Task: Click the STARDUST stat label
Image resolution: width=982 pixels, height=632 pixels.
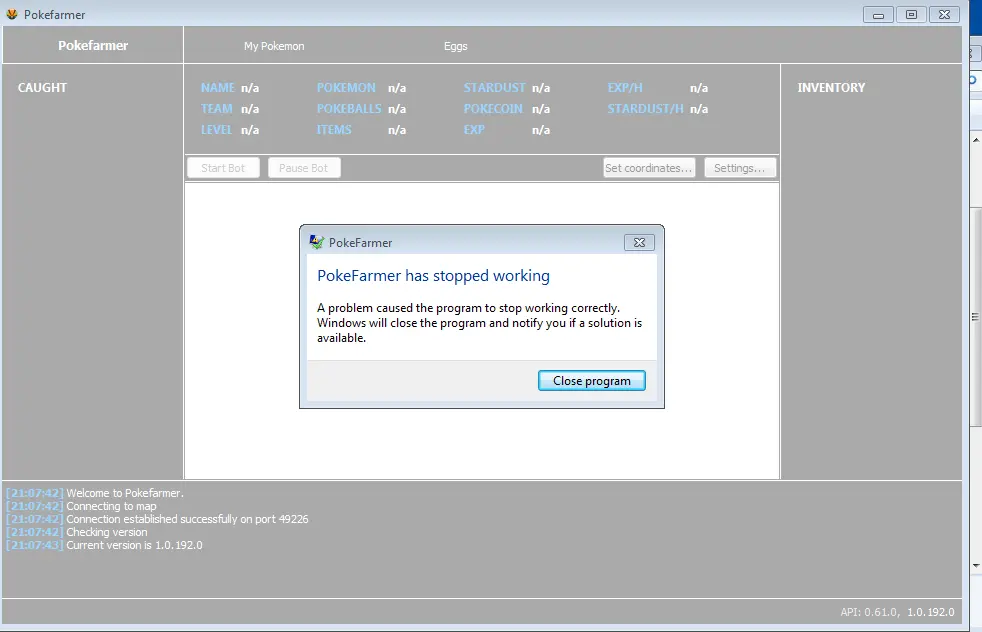Action: 494,88
